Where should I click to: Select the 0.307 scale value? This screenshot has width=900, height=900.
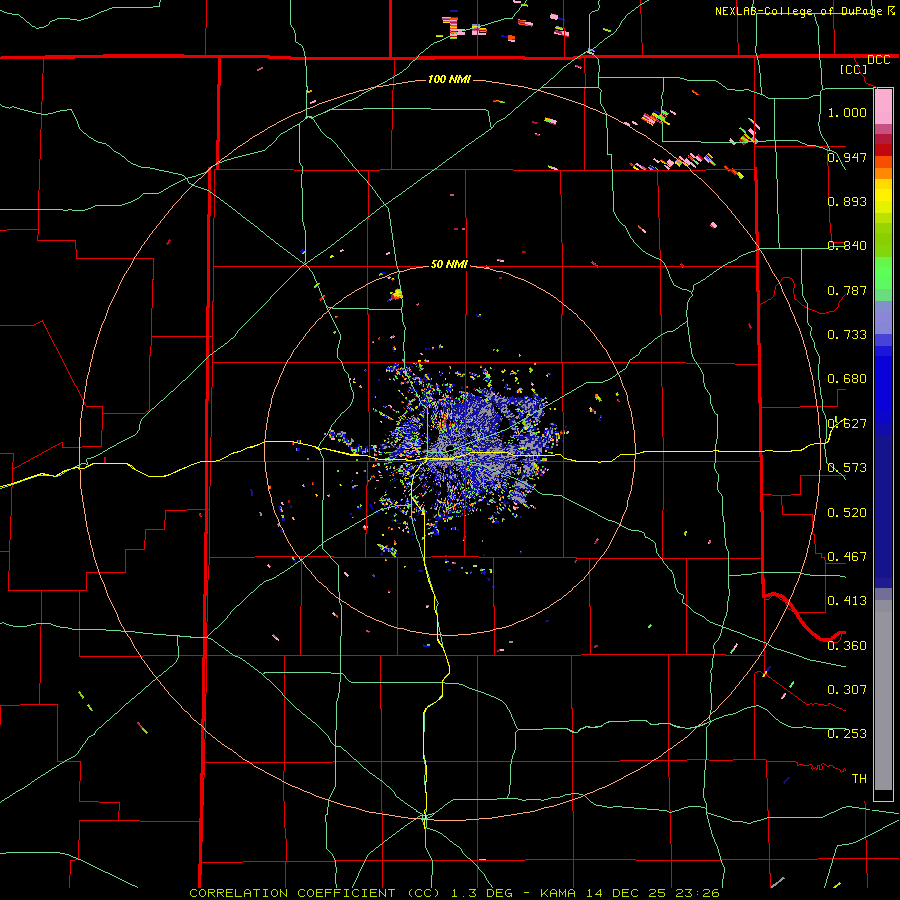847,690
